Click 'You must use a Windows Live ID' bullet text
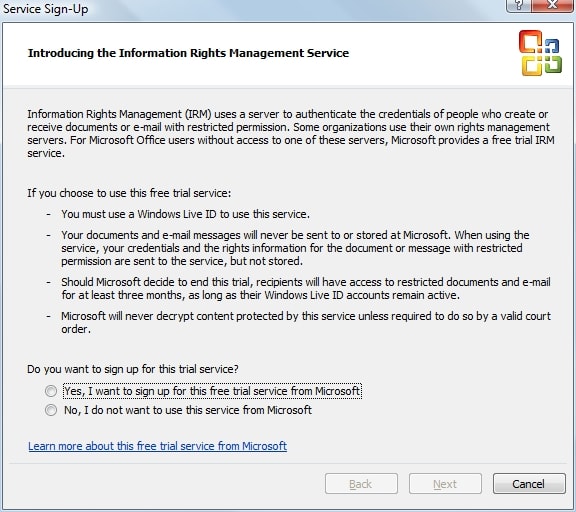The width and height of the screenshot is (576, 512). click(186, 214)
